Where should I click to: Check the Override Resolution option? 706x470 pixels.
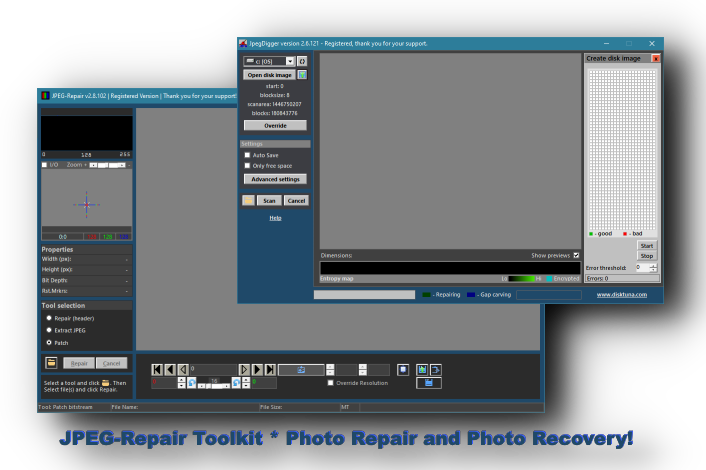(330, 382)
